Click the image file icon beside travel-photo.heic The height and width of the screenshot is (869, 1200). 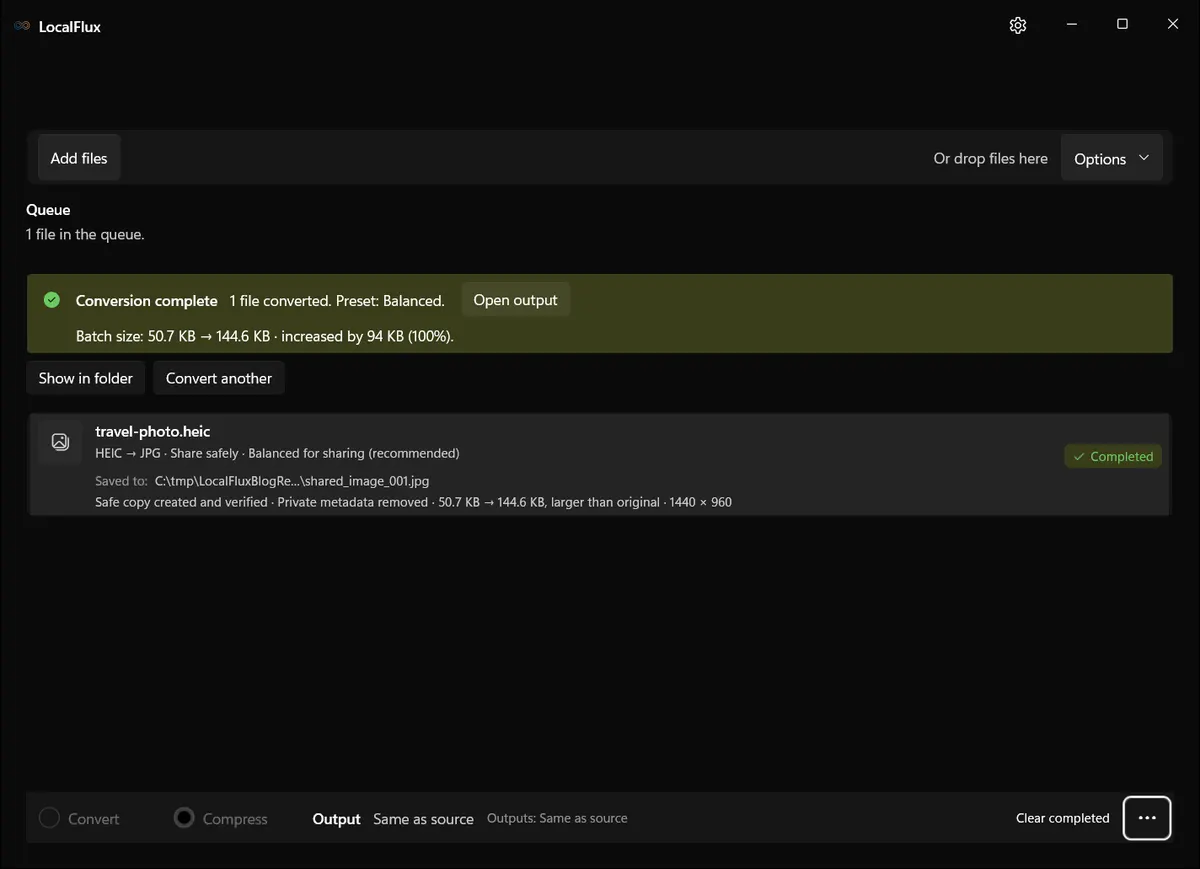[x=60, y=442]
